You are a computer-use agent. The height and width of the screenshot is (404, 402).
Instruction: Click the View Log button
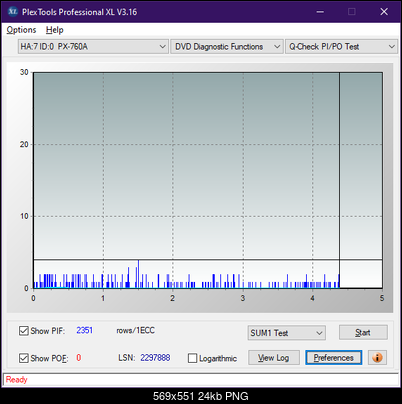click(274, 358)
